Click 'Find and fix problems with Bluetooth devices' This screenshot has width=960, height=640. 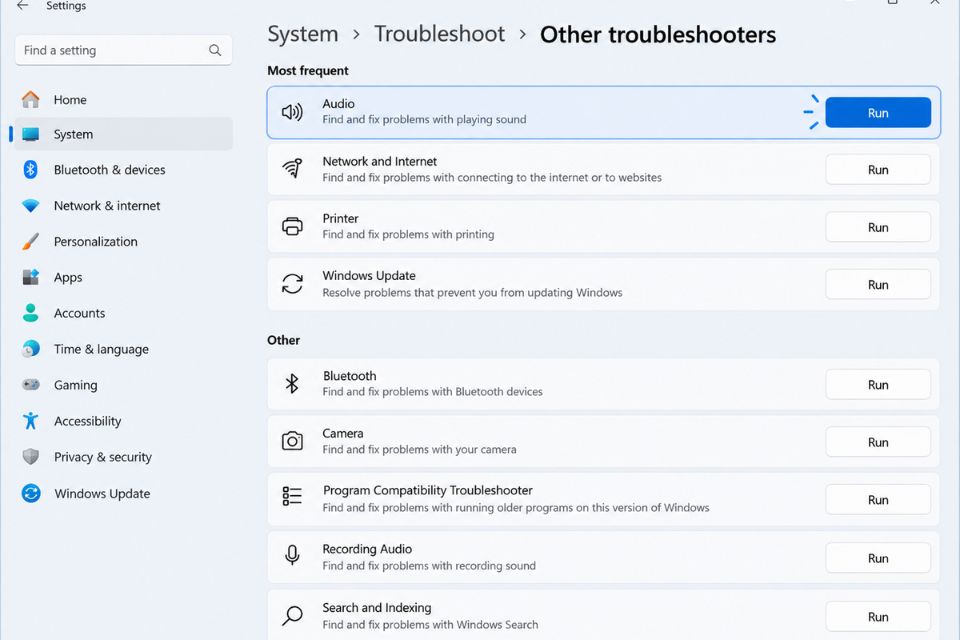[432, 391]
